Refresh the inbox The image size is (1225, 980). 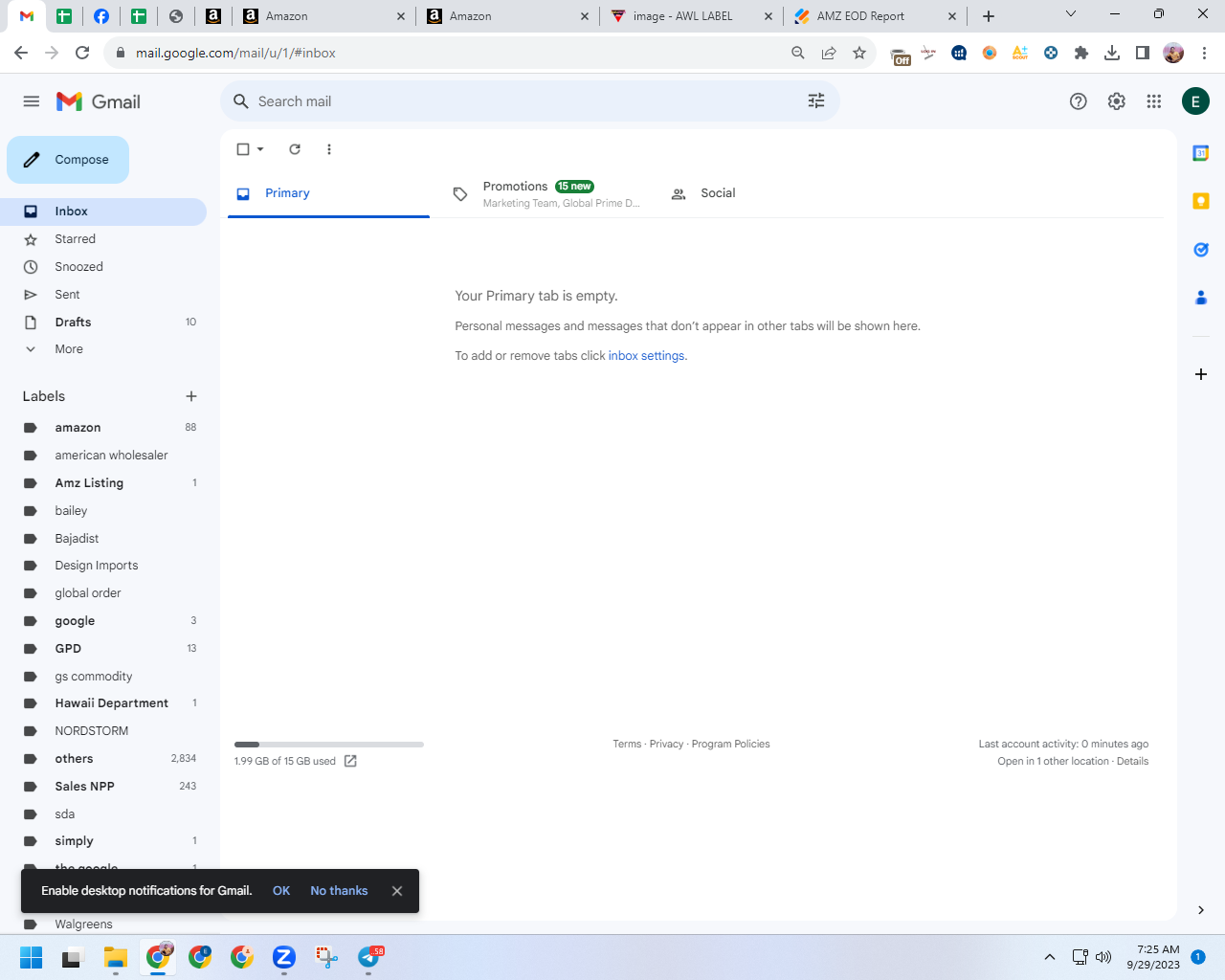[295, 149]
